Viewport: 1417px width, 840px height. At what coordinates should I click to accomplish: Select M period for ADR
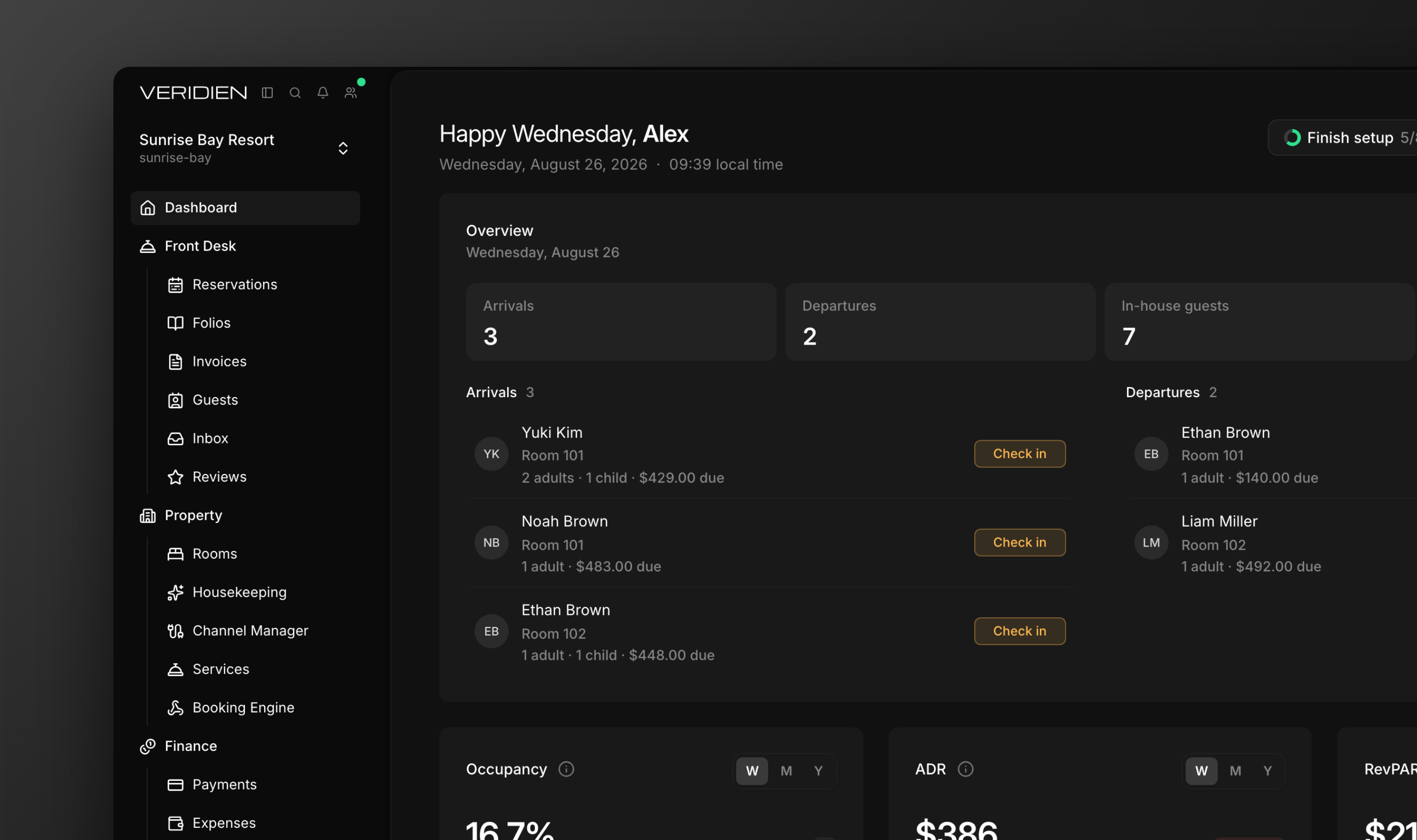pyautogui.click(x=1235, y=771)
